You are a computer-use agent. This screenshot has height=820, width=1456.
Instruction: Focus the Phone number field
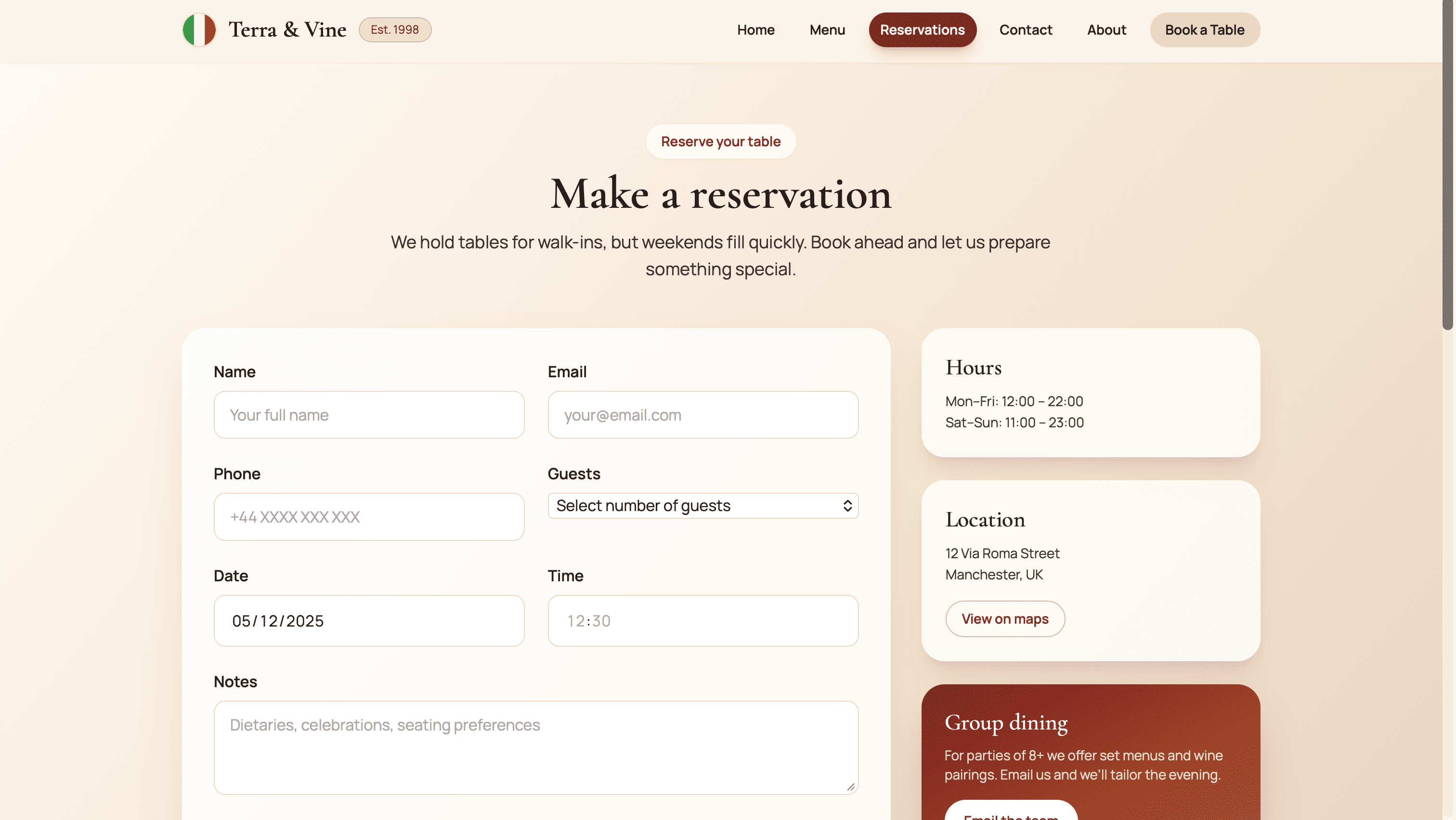click(x=368, y=516)
